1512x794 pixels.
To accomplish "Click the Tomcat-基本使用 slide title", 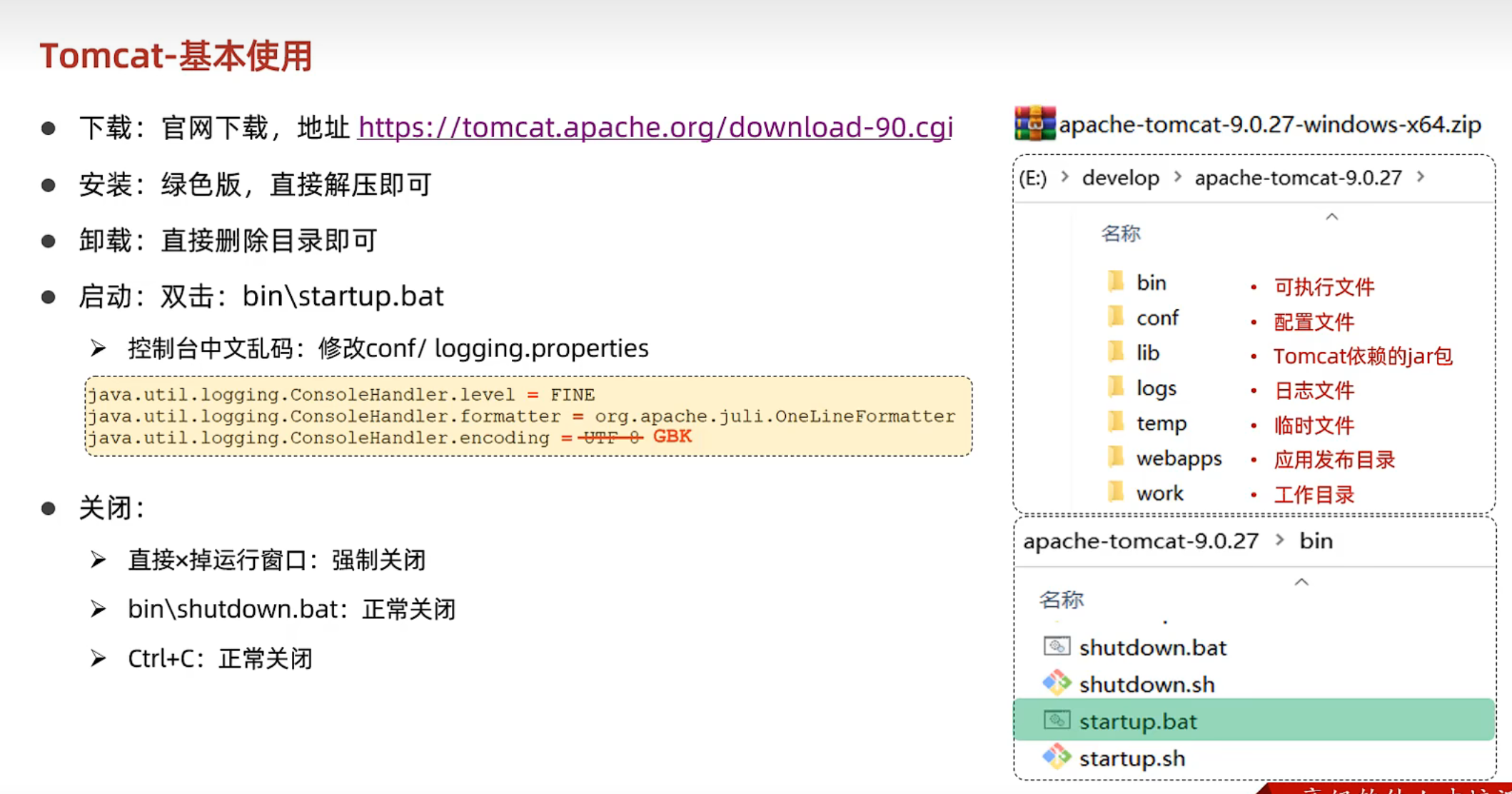I will coord(176,56).
